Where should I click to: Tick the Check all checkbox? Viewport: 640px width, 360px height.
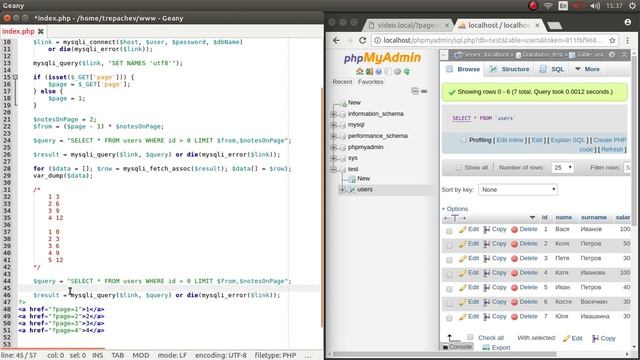coord(470,337)
